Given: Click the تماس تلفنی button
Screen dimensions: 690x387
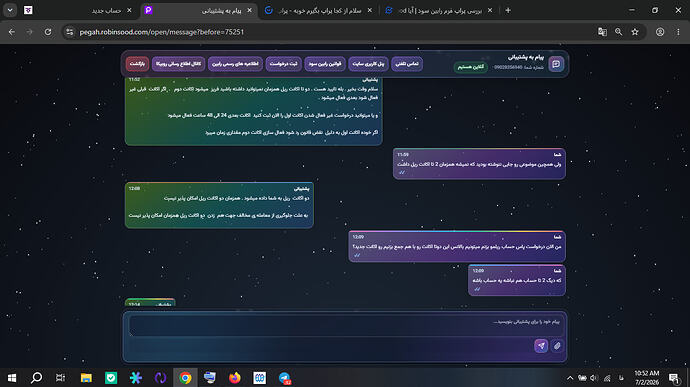Looking at the screenshot, I should 407,64.
